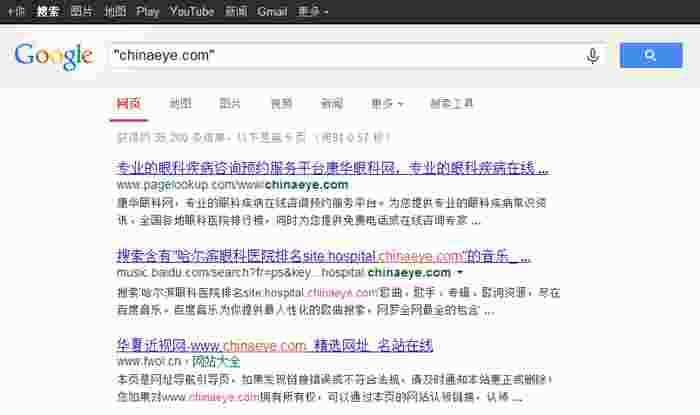The height and width of the screenshot is (415, 700).
Task: Click 搜索 in the top black bar
Action: coord(48,11)
